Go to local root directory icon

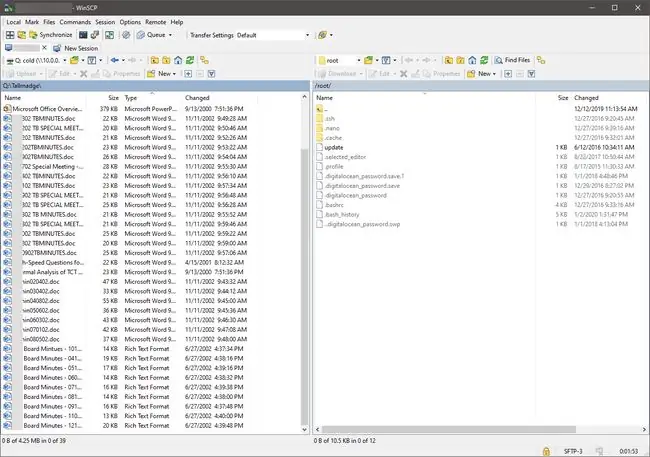tap(166, 61)
